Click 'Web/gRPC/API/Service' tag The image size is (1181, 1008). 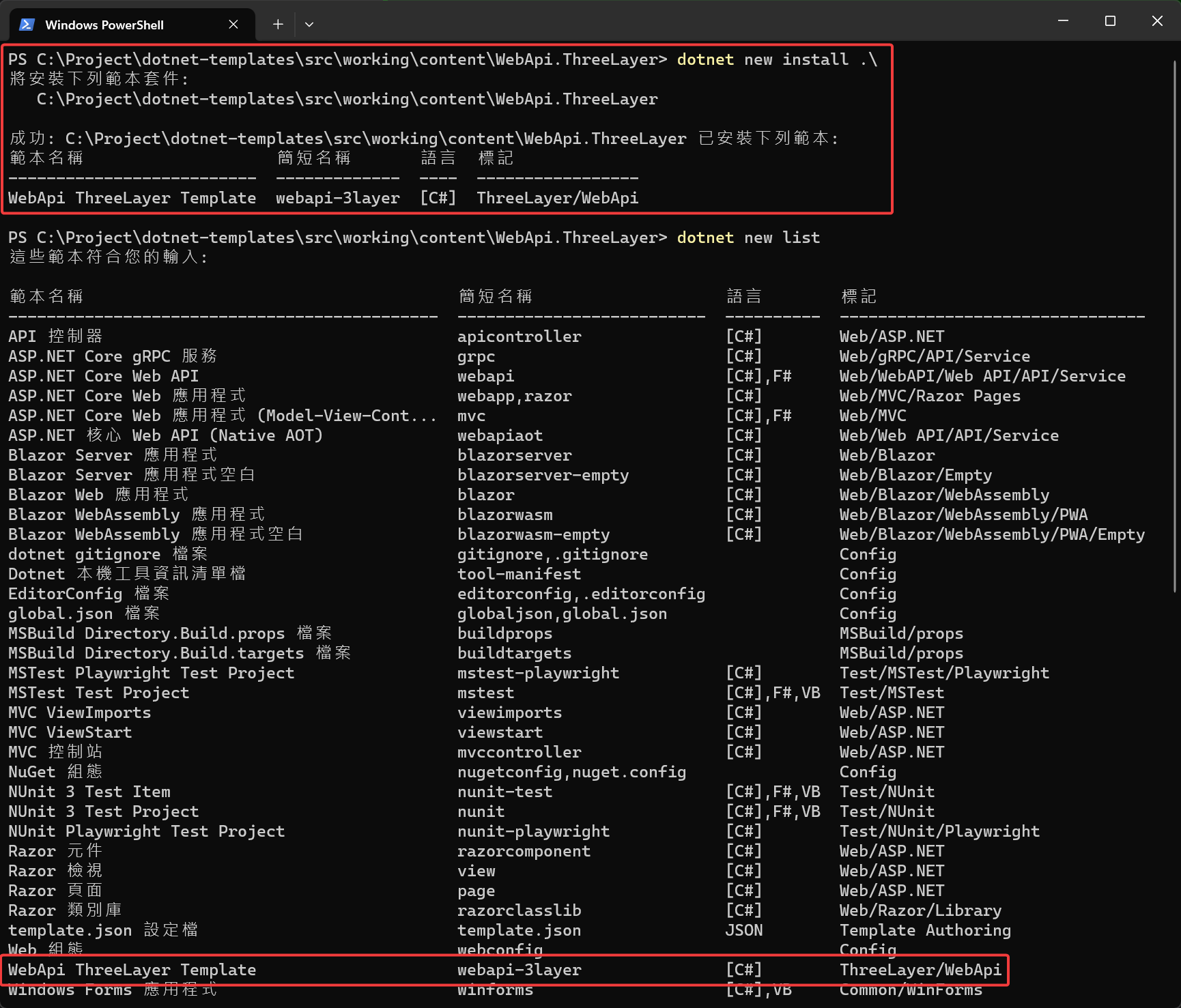coord(935,357)
